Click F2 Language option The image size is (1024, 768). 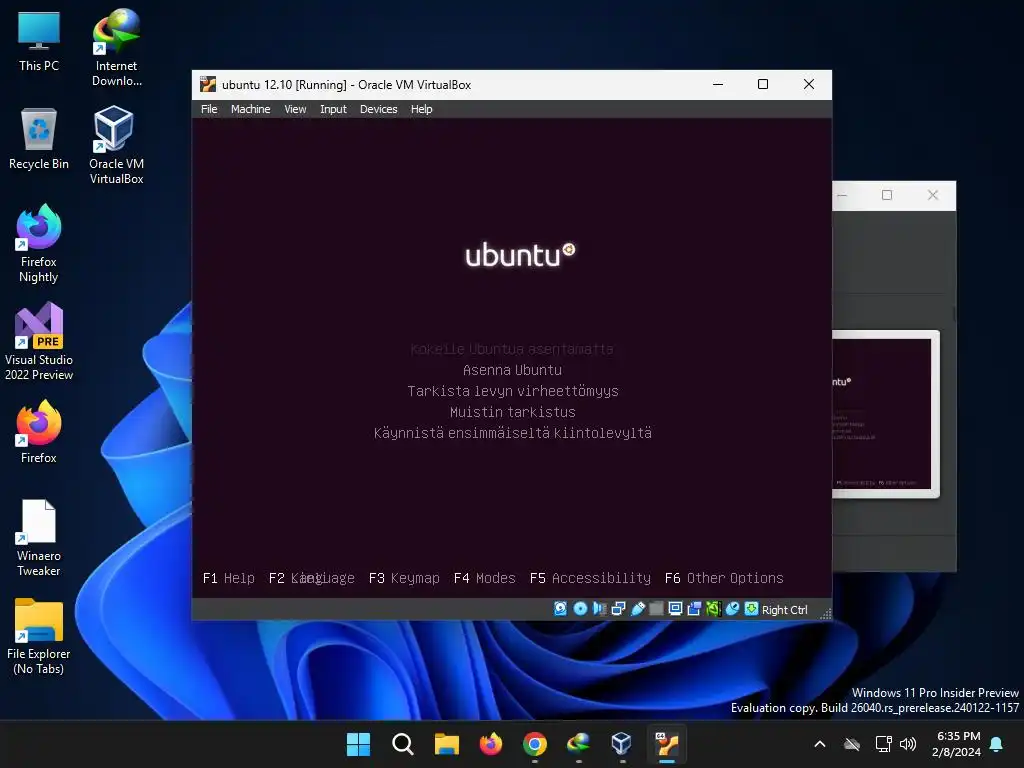coord(312,578)
